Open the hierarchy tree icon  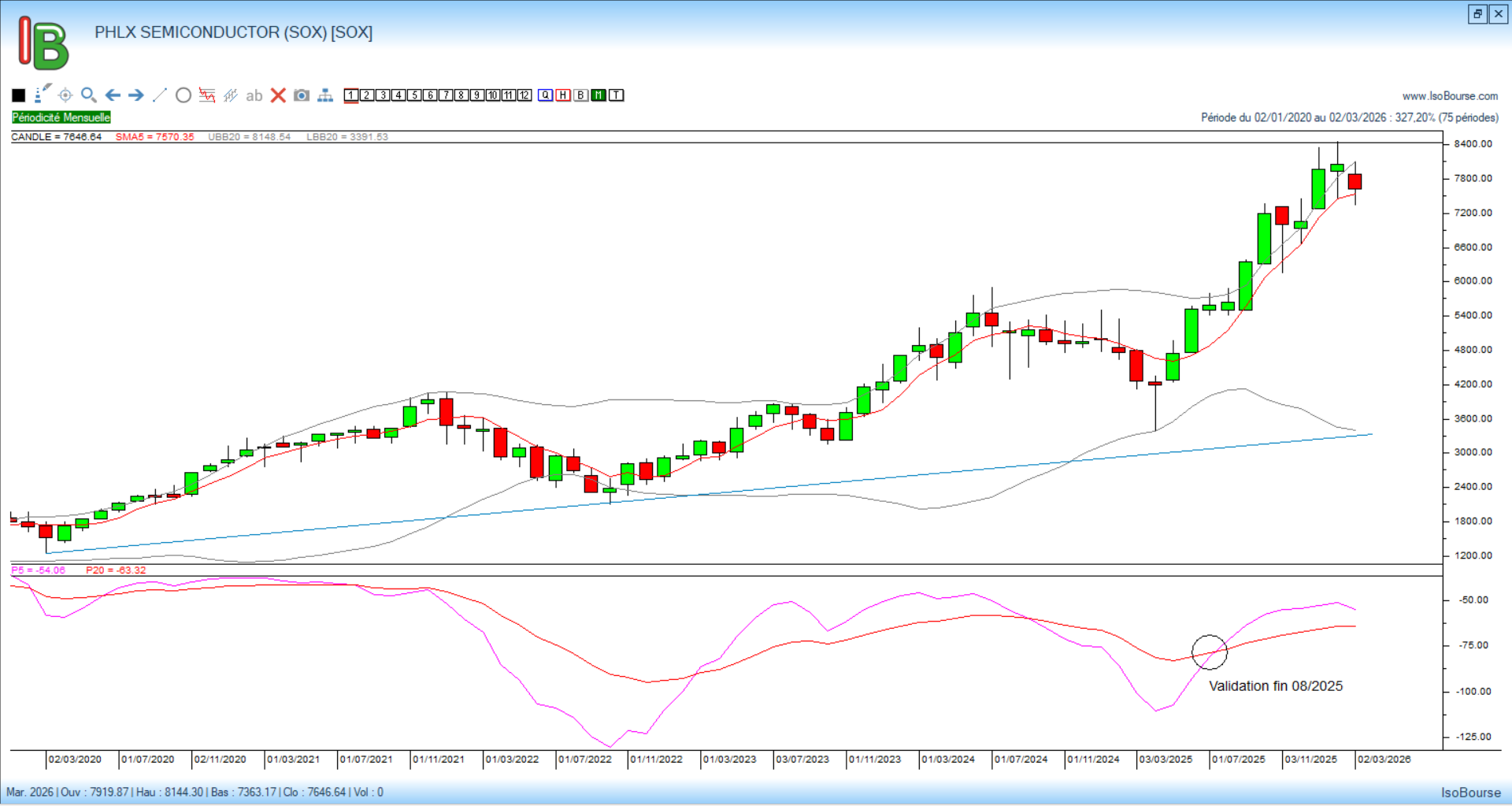[x=325, y=95]
